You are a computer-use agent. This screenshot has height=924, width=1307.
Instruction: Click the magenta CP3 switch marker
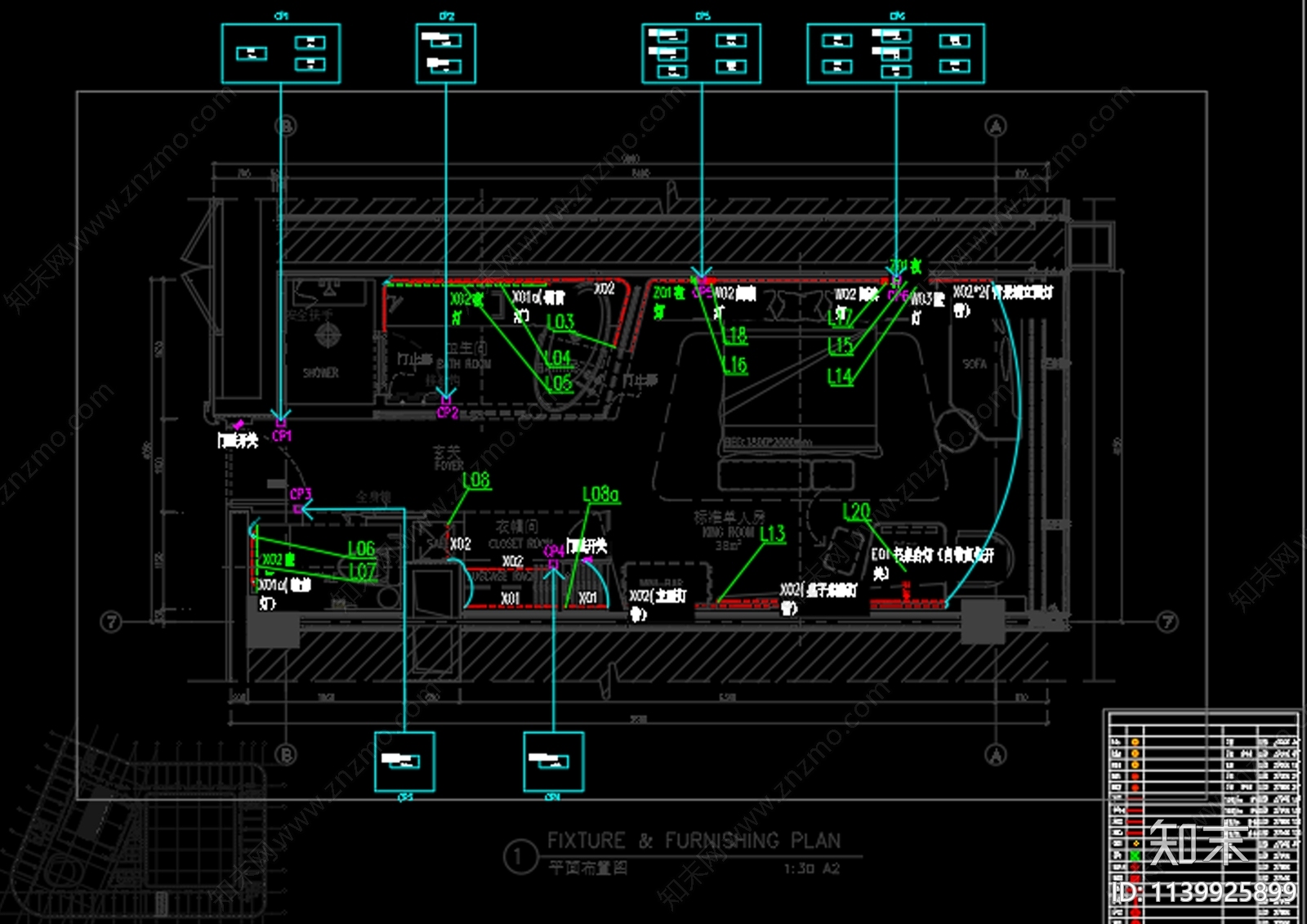click(299, 508)
